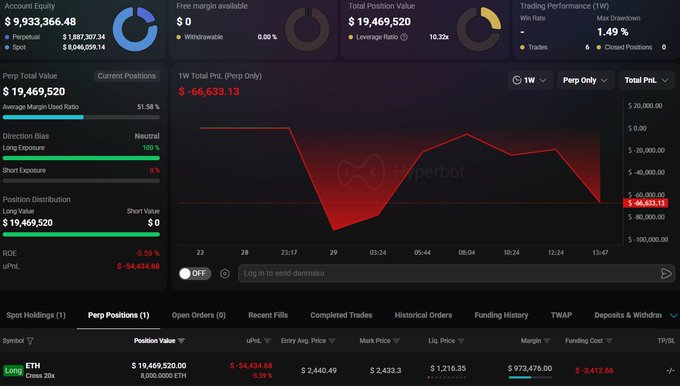Expand more tabs chevron after Deposits
680x386 pixels.
pyautogui.click(x=673, y=315)
